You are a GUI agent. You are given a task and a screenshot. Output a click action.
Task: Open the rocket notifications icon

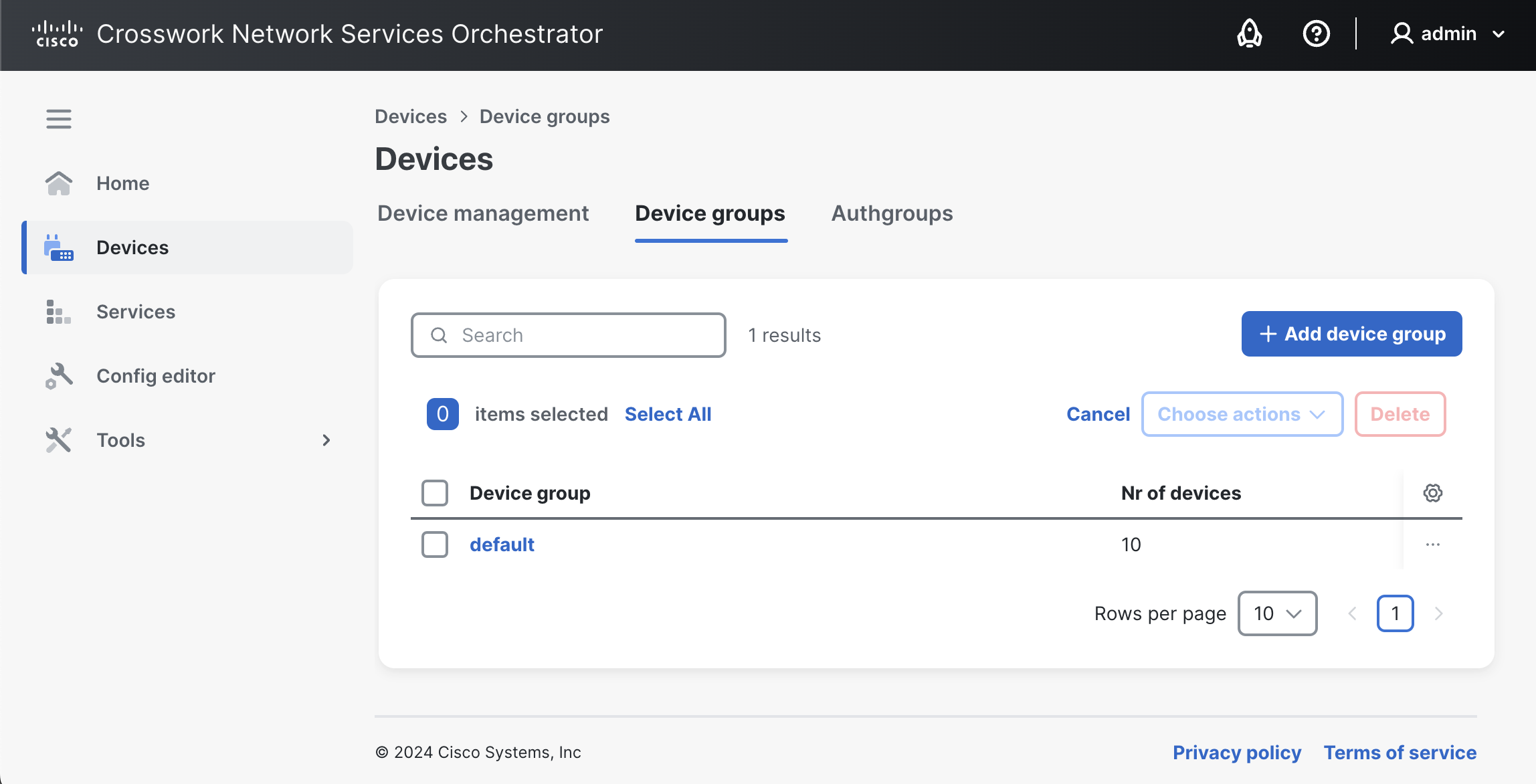coord(1249,33)
